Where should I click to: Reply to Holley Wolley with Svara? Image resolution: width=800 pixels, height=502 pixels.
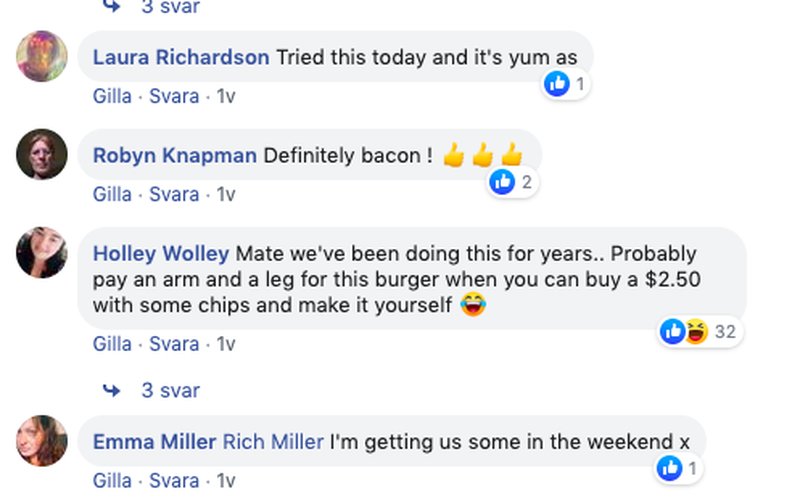173,344
